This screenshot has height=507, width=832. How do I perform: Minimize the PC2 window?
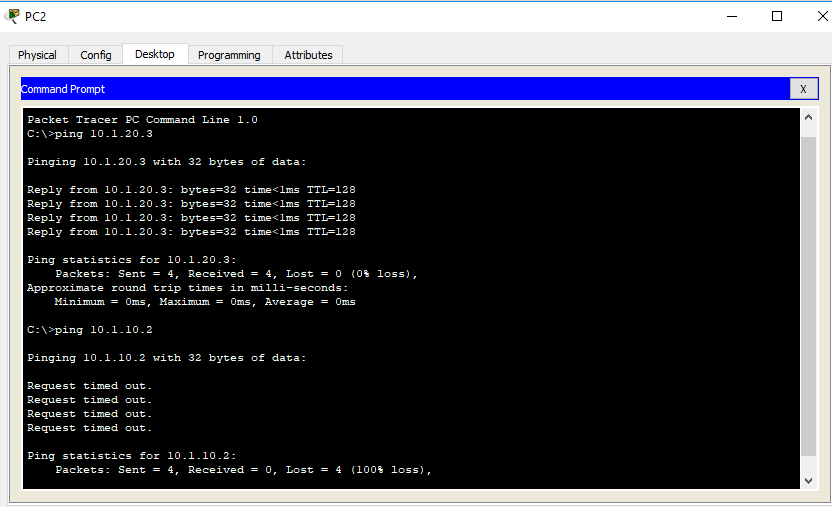tap(732, 16)
